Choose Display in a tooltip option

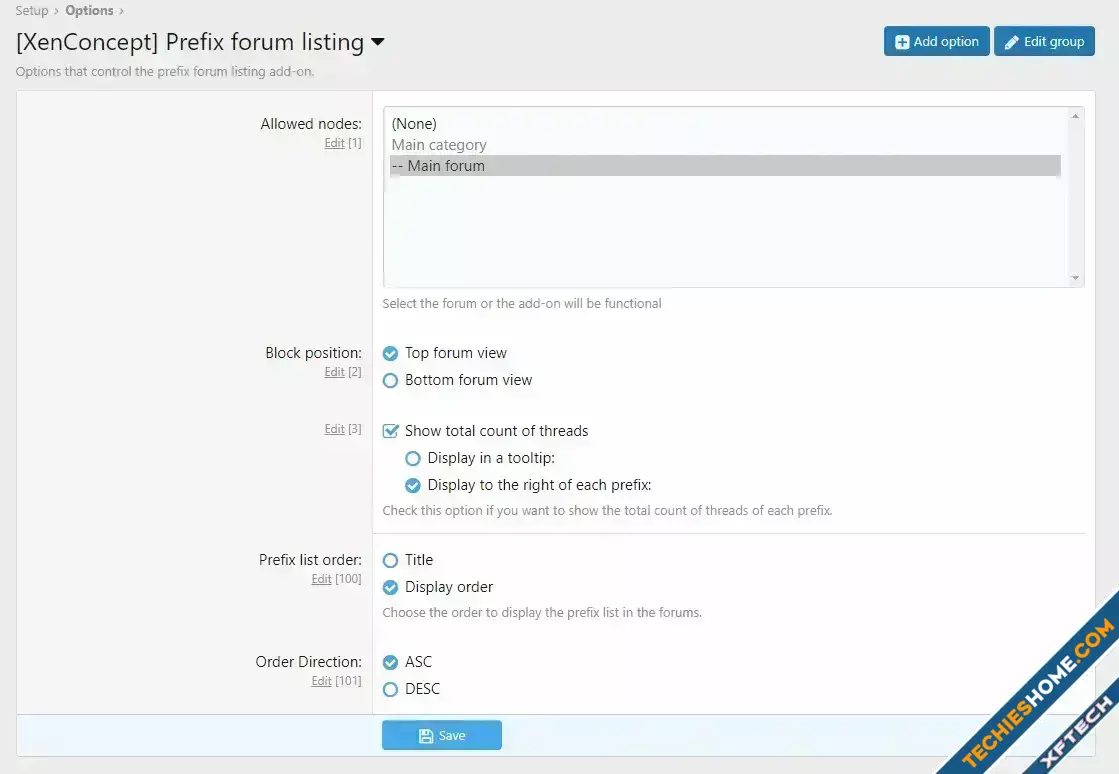point(413,458)
